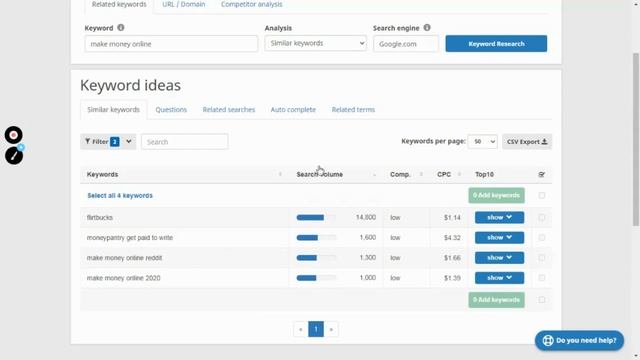
Task: Click the make money online 2020 volume bar
Action: coord(316,278)
